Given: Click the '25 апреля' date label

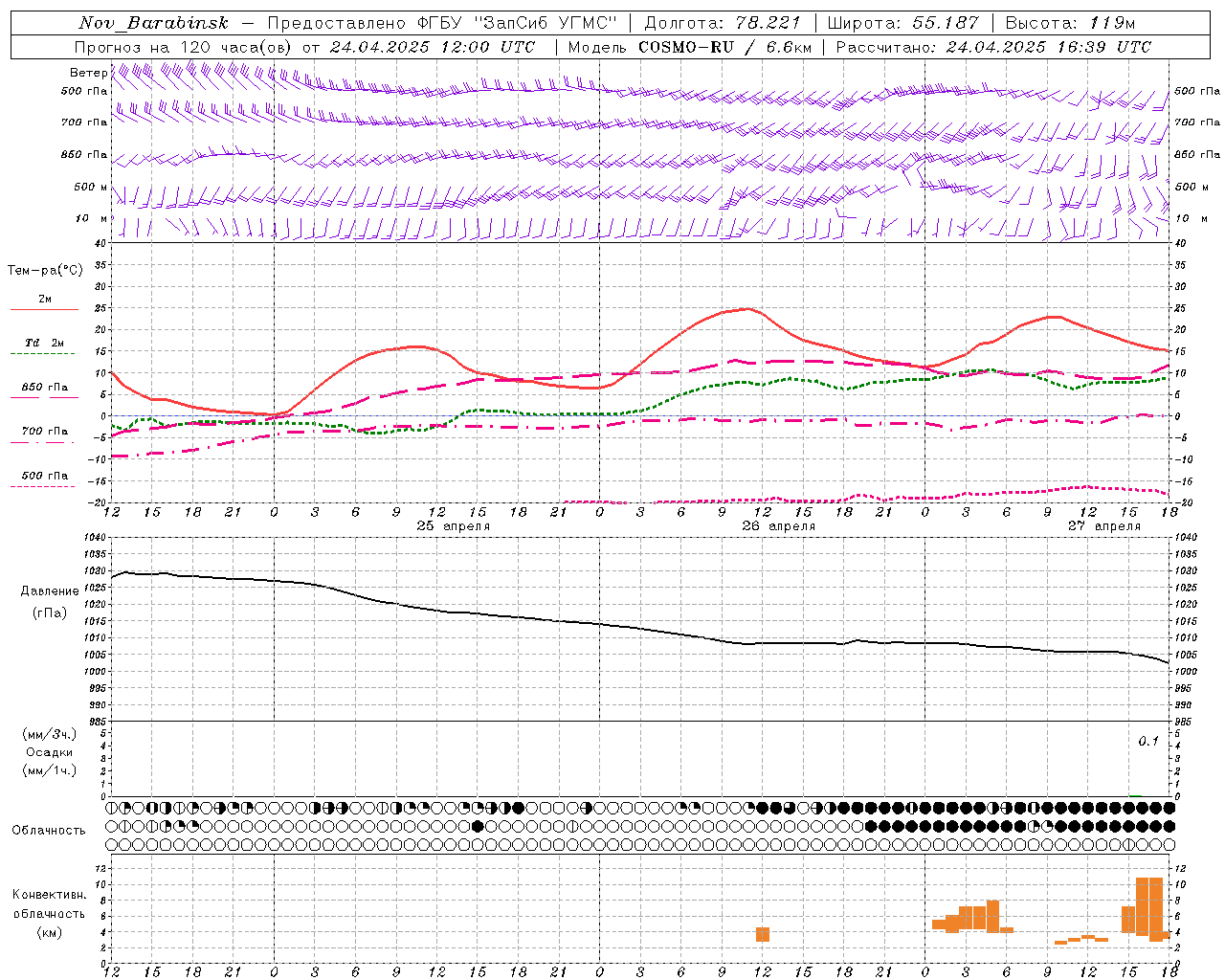Looking at the screenshot, I should point(454,526).
